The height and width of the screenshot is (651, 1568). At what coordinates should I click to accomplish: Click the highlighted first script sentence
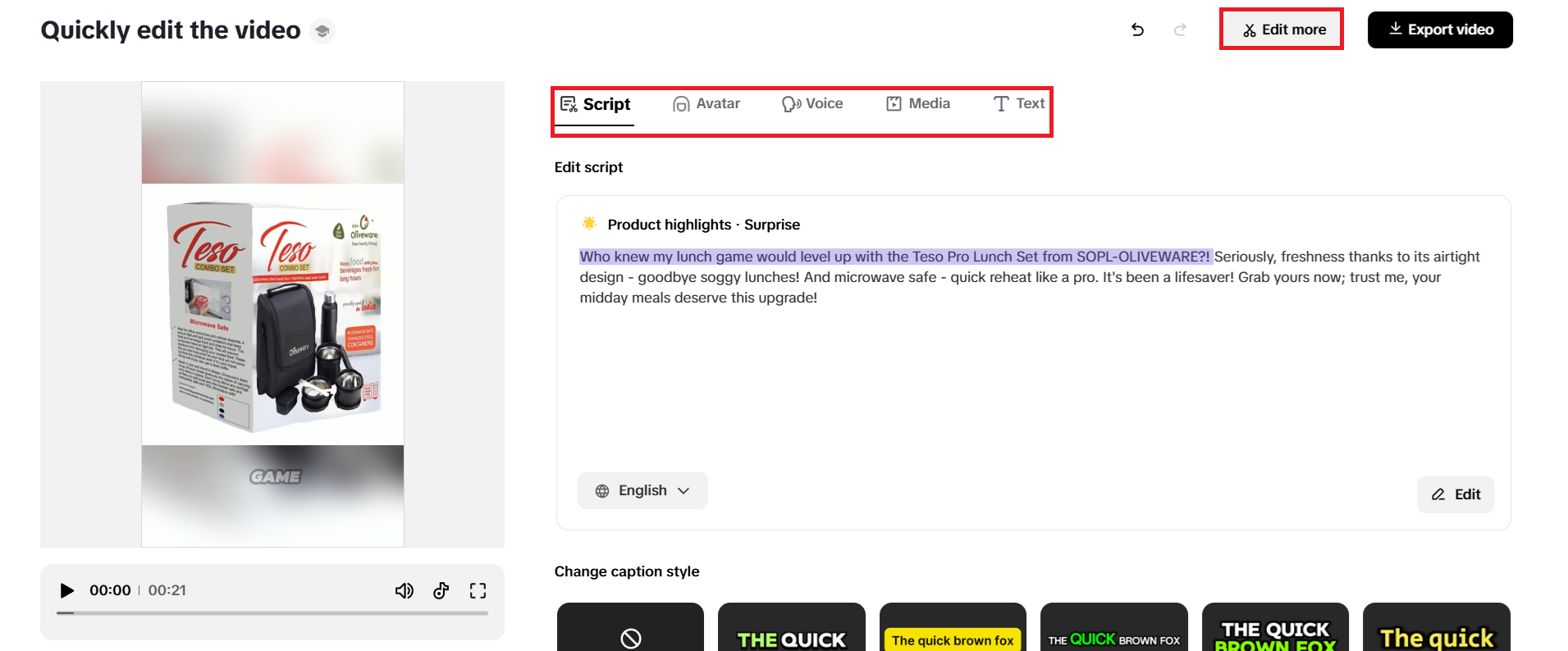pos(895,257)
